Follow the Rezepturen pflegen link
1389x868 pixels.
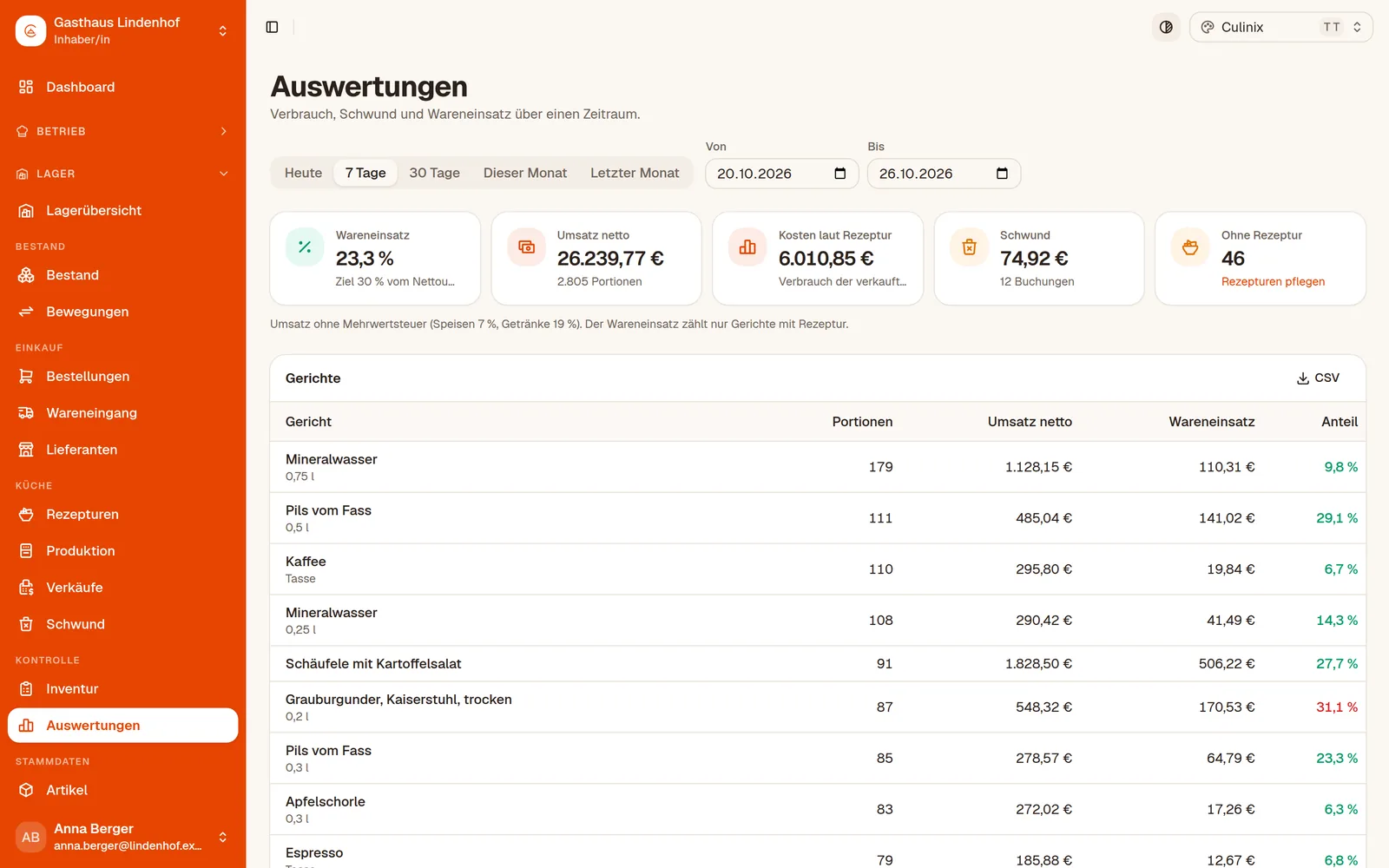[x=1273, y=281]
